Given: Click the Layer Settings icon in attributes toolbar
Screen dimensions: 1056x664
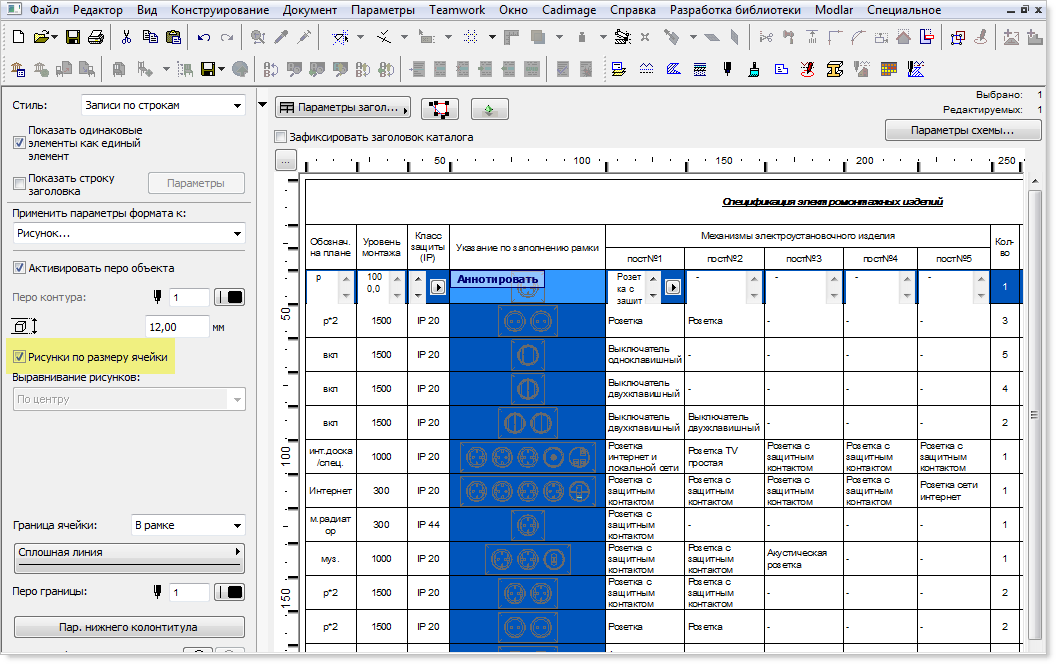Looking at the screenshot, I should pos(619,69).
